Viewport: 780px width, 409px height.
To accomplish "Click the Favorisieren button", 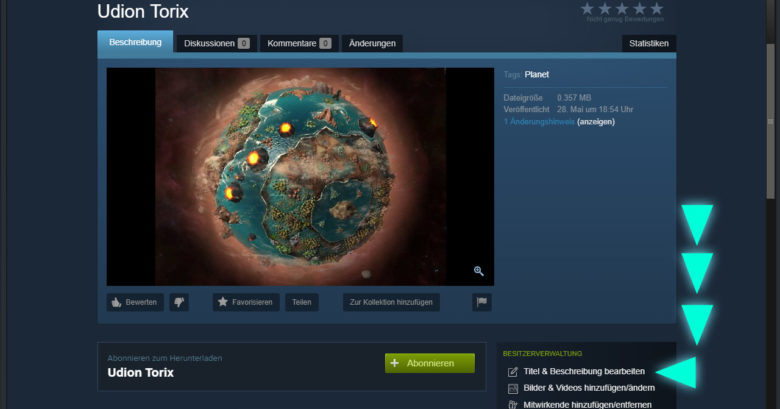I will click(246, 302).
